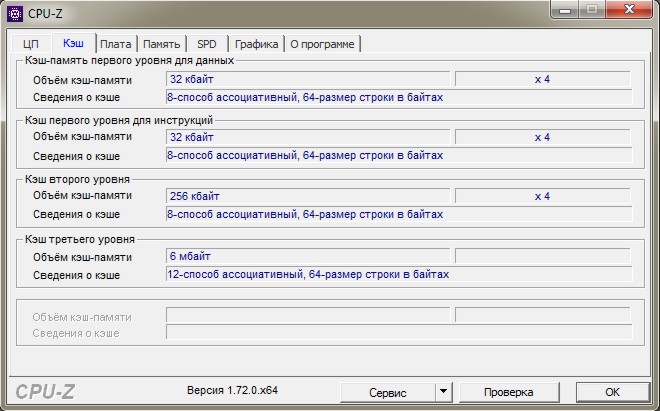This screenshot has height=411, width=660.
Task: Click Версия 1.72.0.x64 text
Action: tap(232, 390)
